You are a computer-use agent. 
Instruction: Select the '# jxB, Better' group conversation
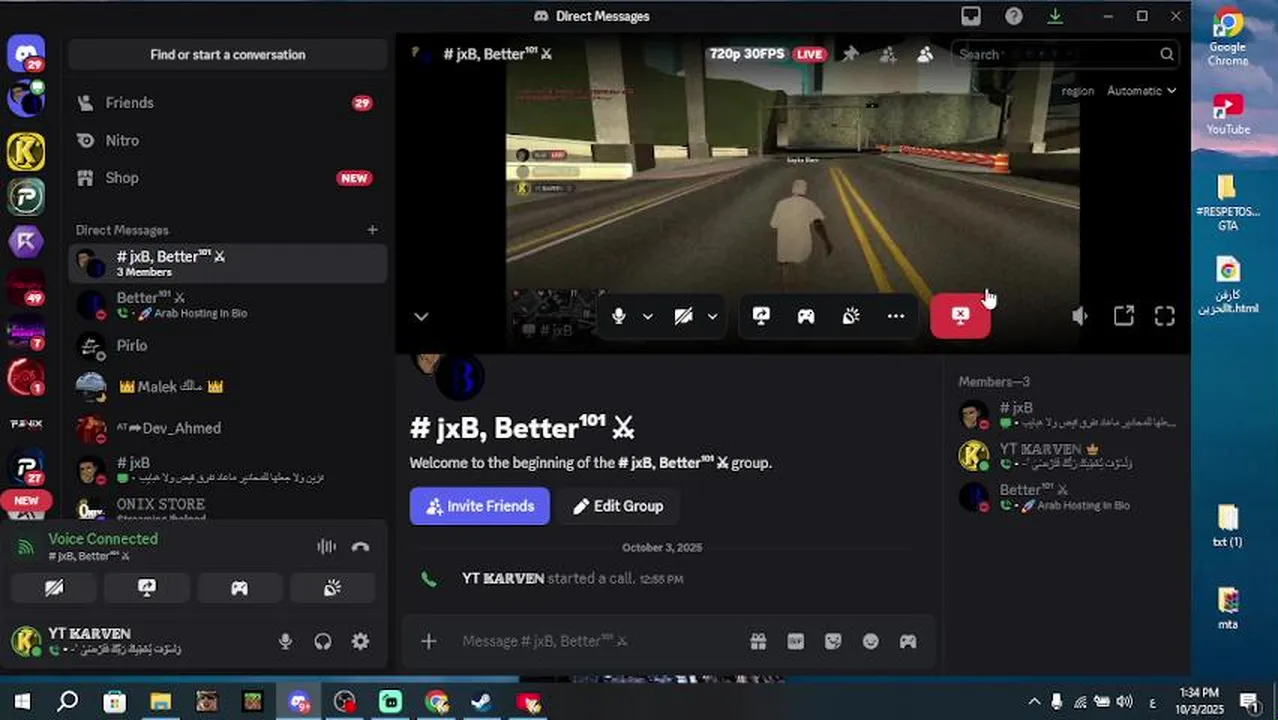(227, 263)
